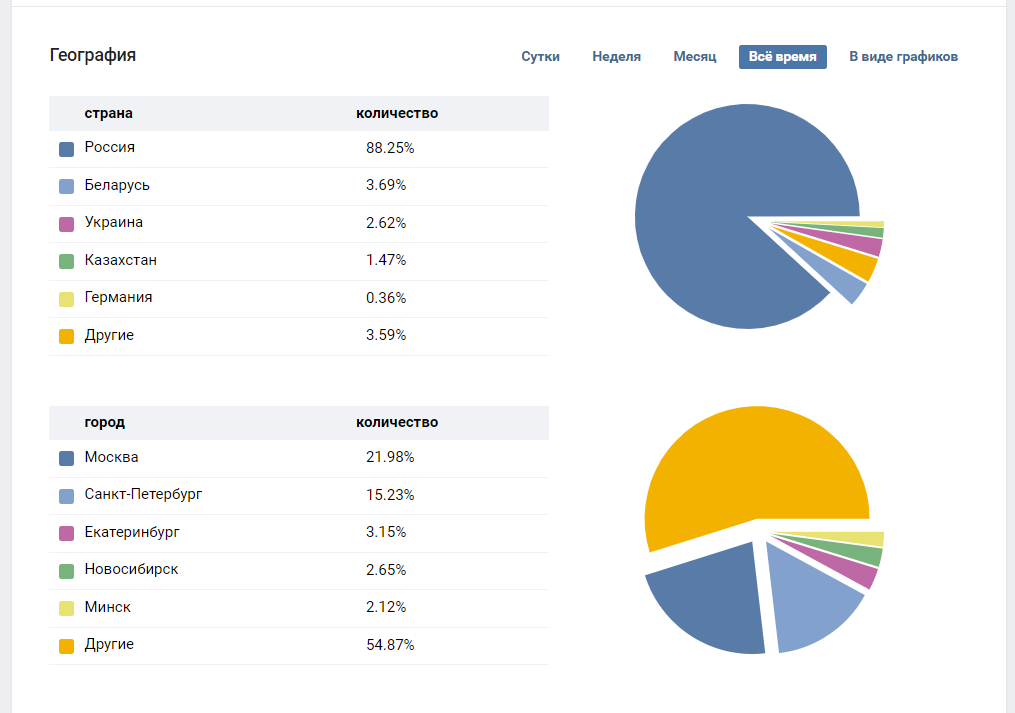
Task: Open the Месяц period tab
Action: coord(695,57)
